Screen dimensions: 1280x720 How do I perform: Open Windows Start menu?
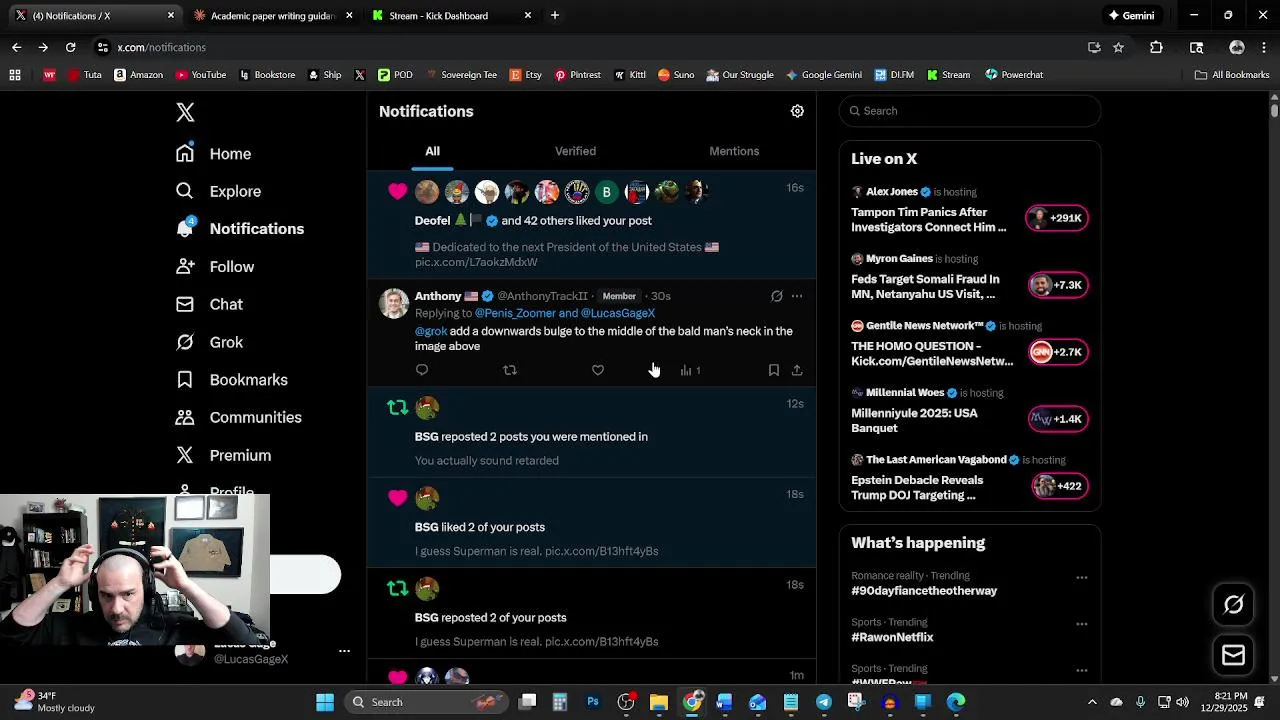pos(325,702)
